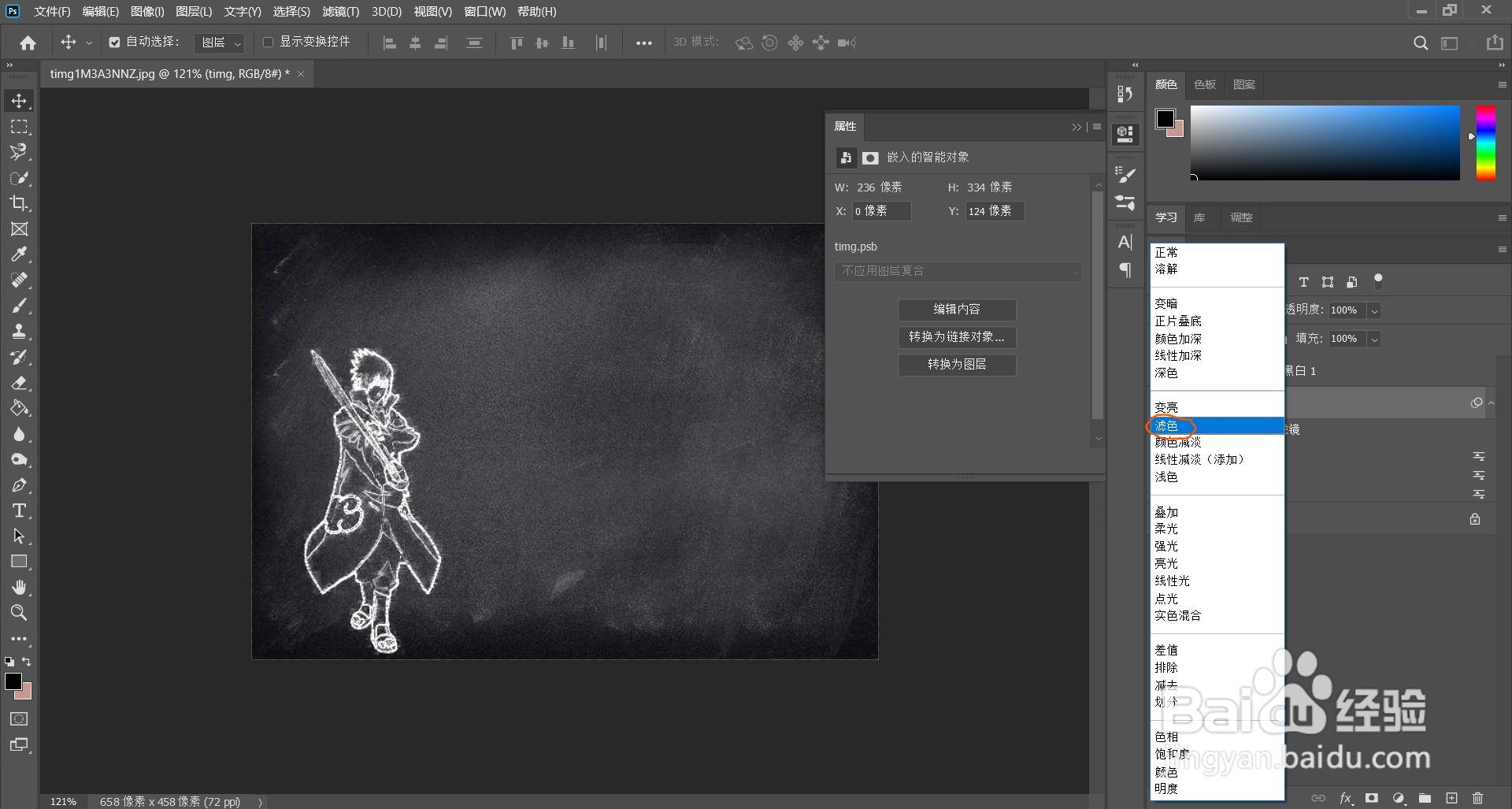
Task: Select the Move tool in the toolbox
Action: pos(19,101)
